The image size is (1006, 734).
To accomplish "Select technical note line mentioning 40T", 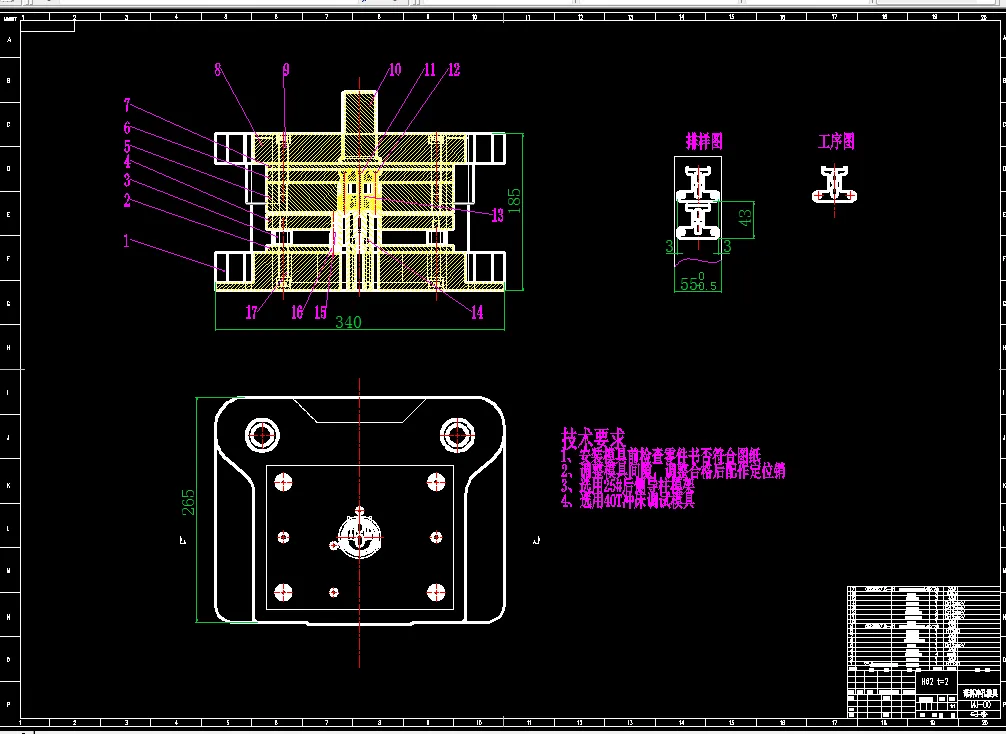I will pos(629,500).
